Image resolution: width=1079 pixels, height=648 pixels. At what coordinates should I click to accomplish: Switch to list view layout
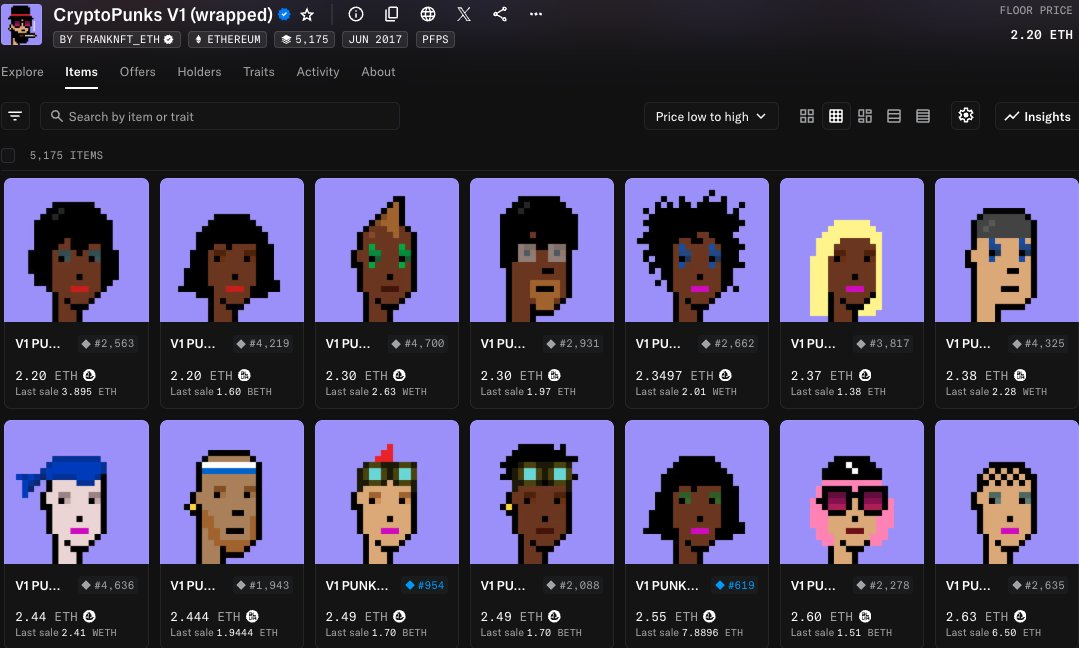click(x=894, y=115)
